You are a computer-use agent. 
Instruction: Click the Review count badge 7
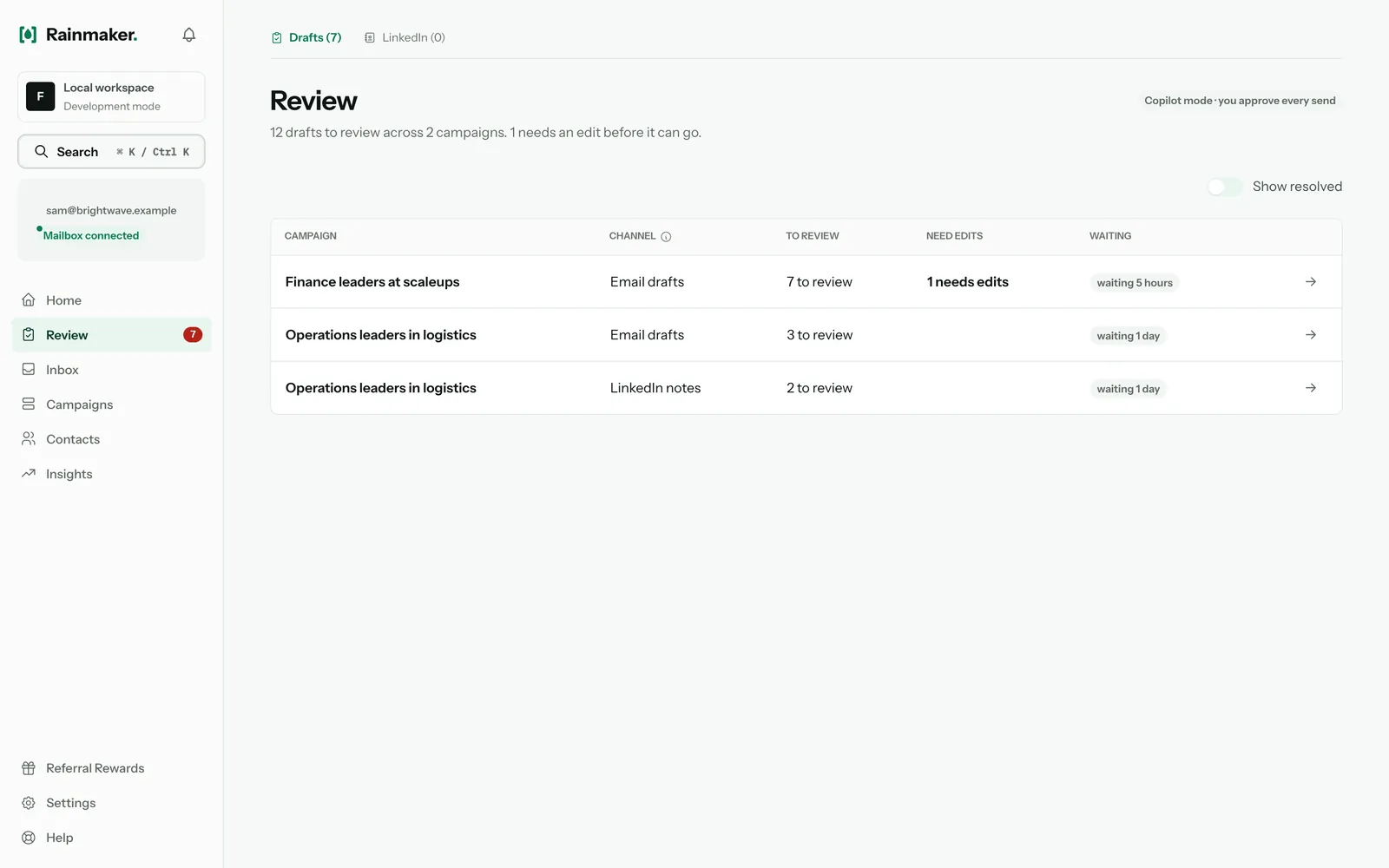pyautogui.click(x=193, y=335)
